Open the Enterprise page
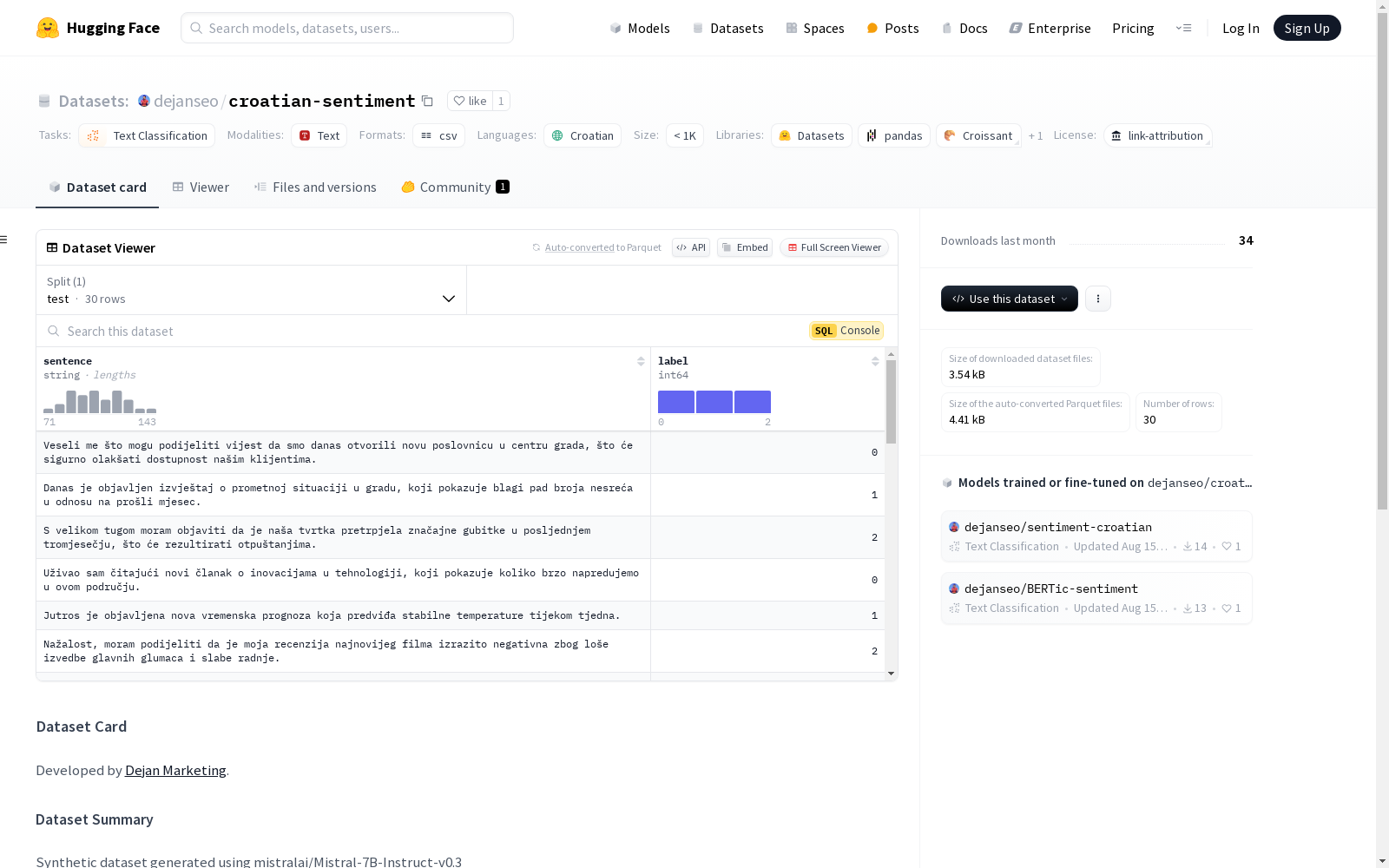1389x868 pixels. point(1050,28)
